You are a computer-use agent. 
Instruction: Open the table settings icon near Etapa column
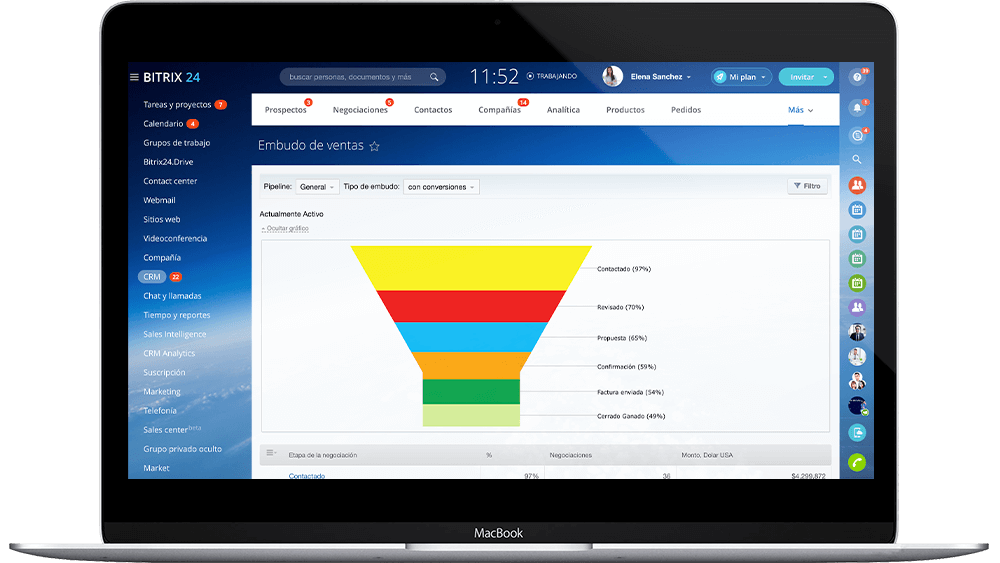[x=271, y=454]
